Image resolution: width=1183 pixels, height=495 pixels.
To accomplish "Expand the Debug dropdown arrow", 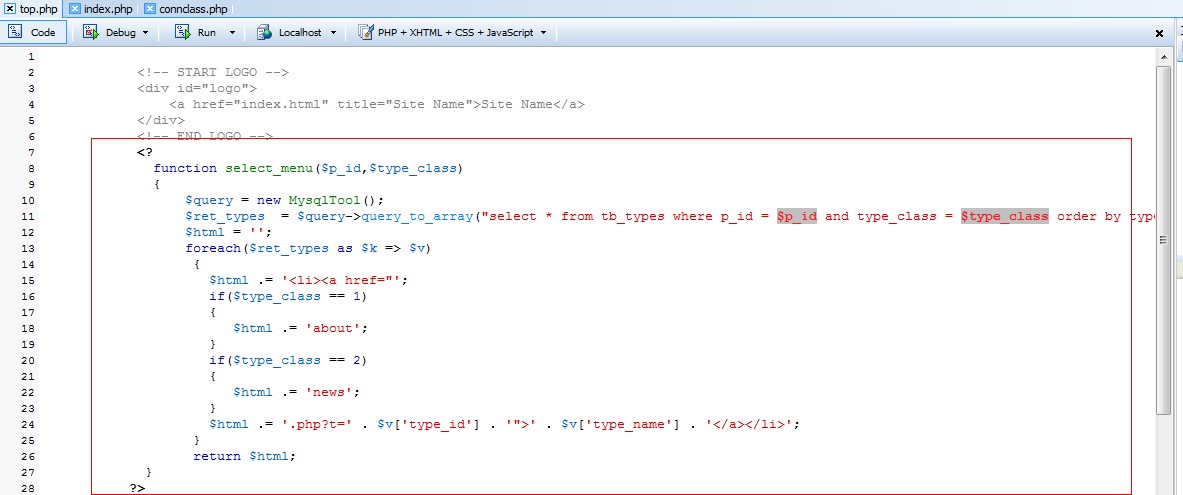I will tap(146, 33).
